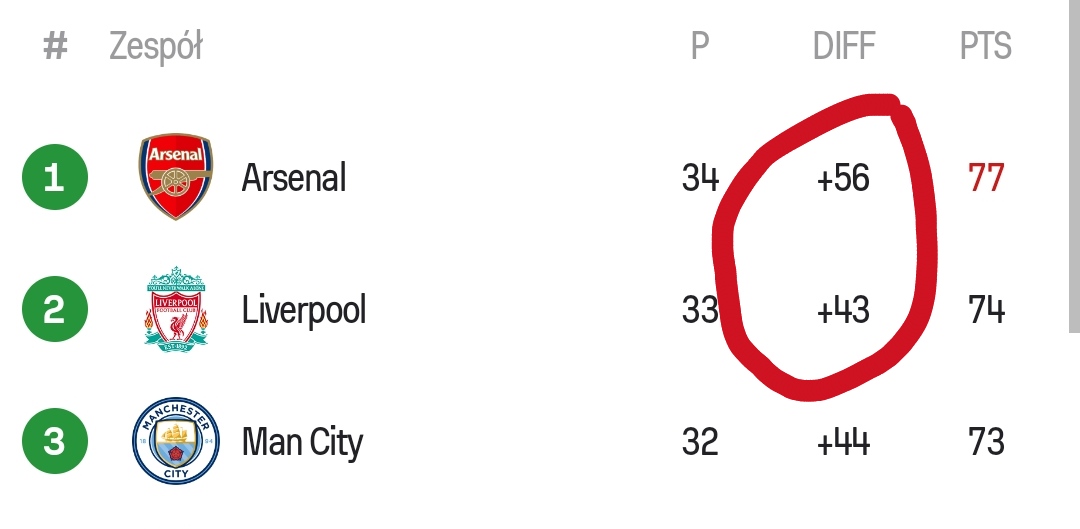1080x529 pixels.
Task: Click Liverpool's 74 points value
Action: pyautogui.click(x=986, y=310)
